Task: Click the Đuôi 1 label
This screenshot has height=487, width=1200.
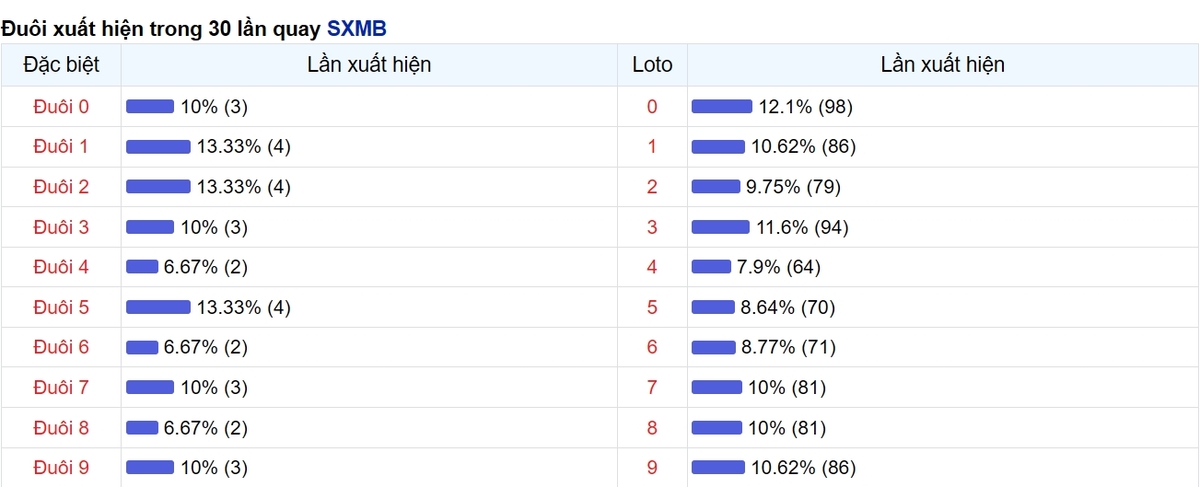Action: pyautogui.click(x=61, y=147)
